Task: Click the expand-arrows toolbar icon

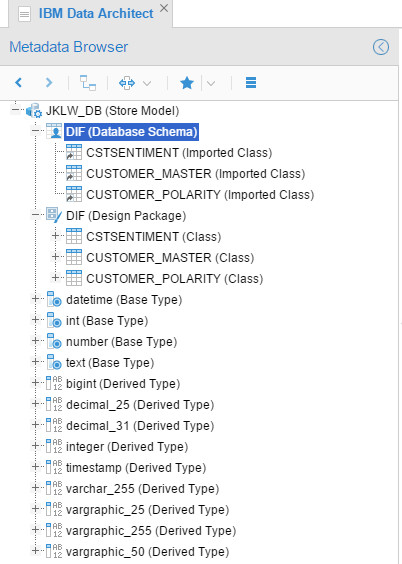Action: point(127,83)
